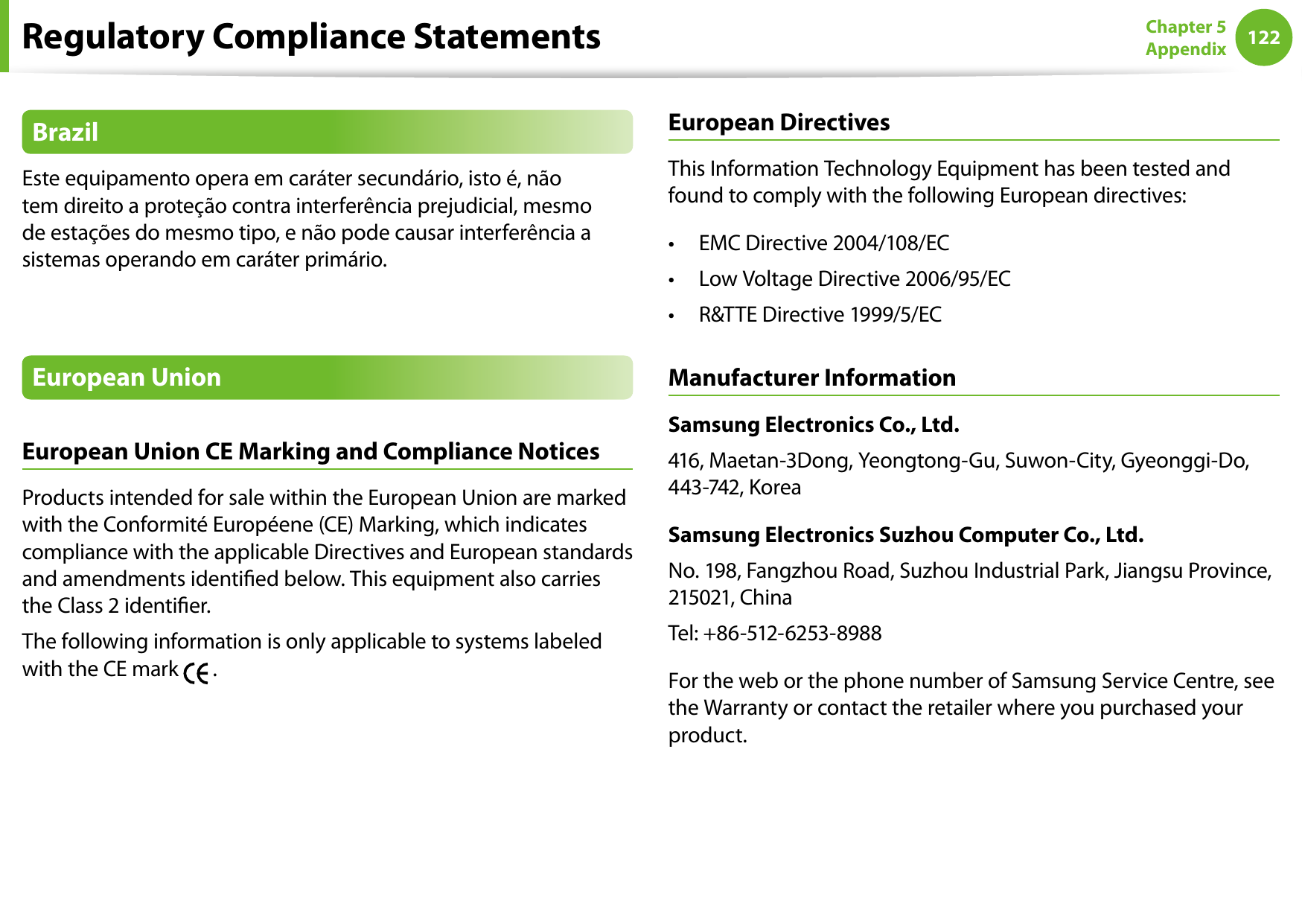Click the Samsung Service Centre paragraph
This screenshot has height=924, width=1302.
point(970,707)
